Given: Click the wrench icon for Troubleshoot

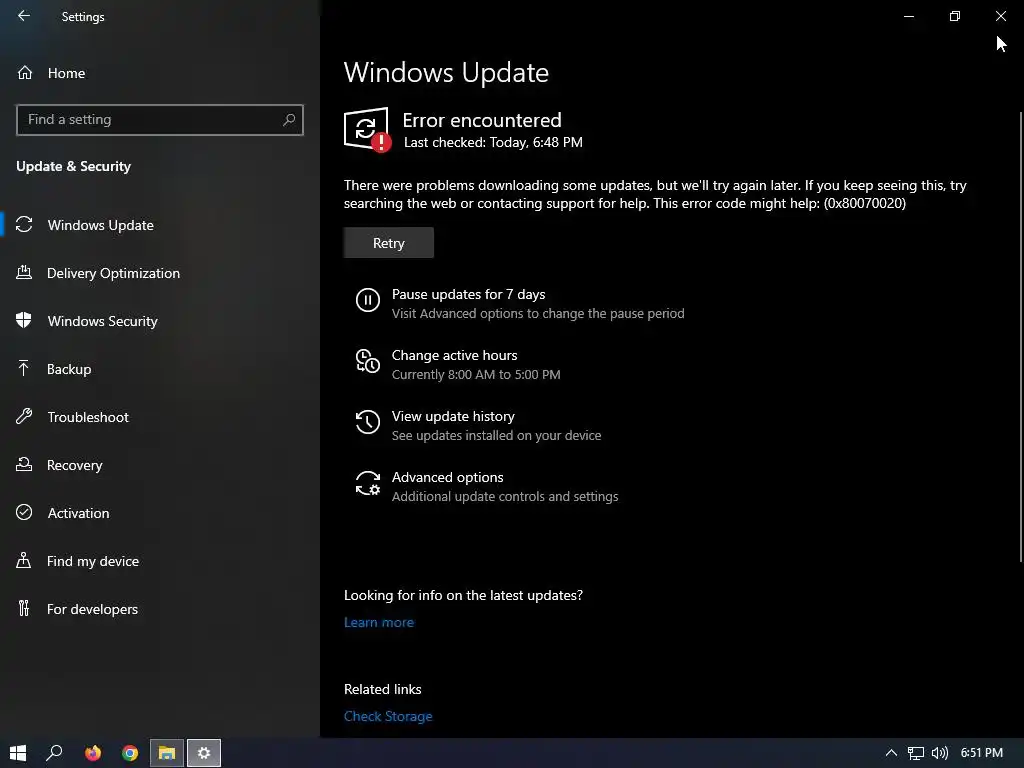Looking at the screenshot, I should tap(24, 416).
